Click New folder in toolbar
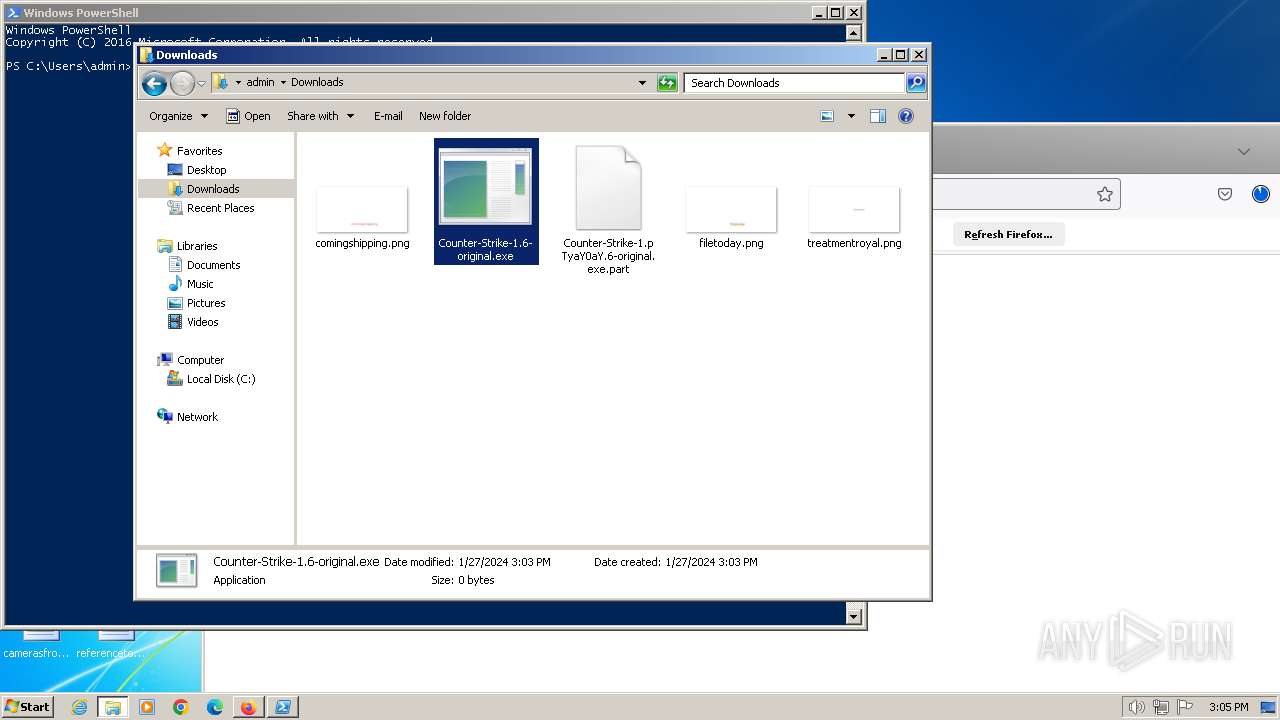The image size is (1280, 720). point(445,116)
